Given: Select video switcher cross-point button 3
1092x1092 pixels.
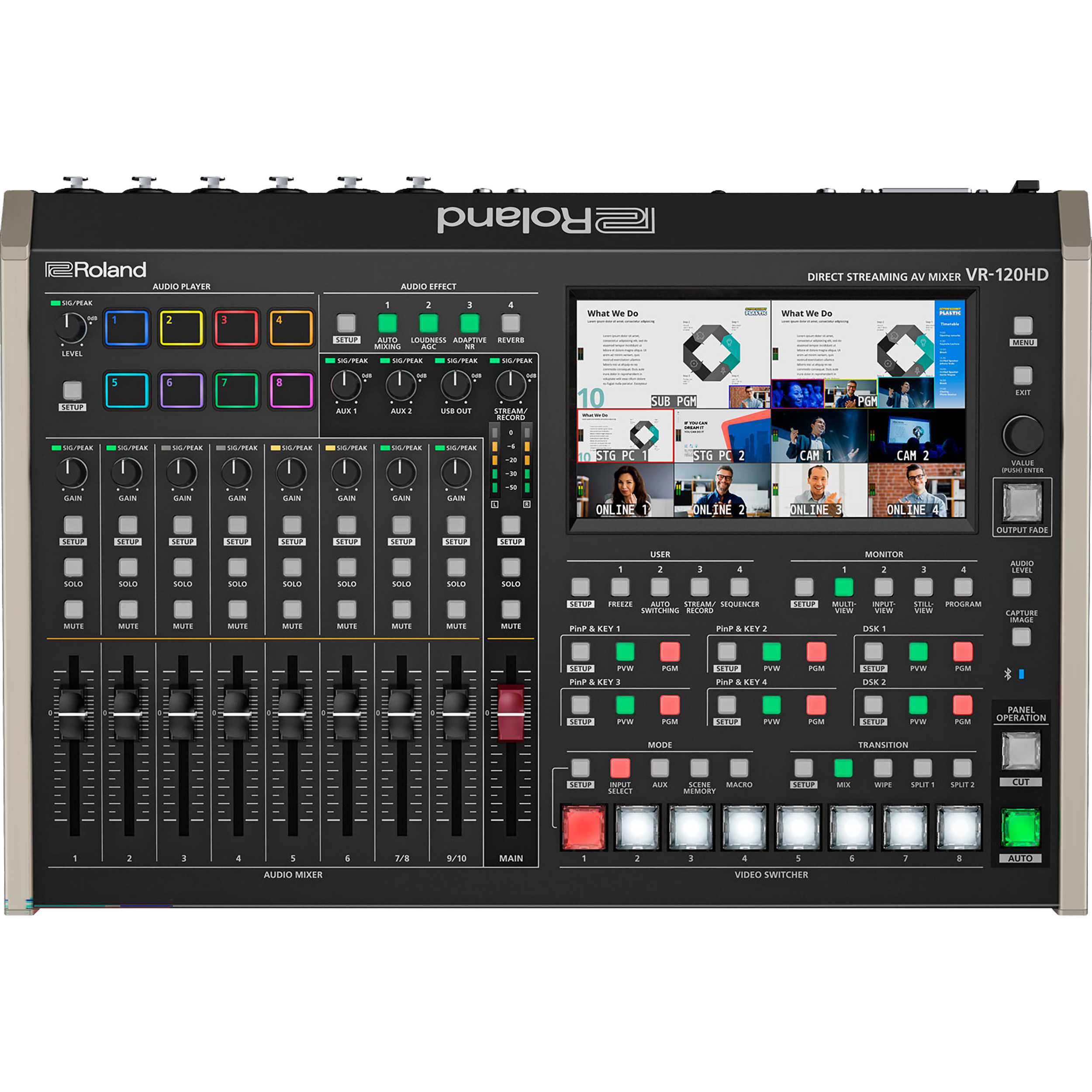Looking at the screenshot, I should pos(691,827).
